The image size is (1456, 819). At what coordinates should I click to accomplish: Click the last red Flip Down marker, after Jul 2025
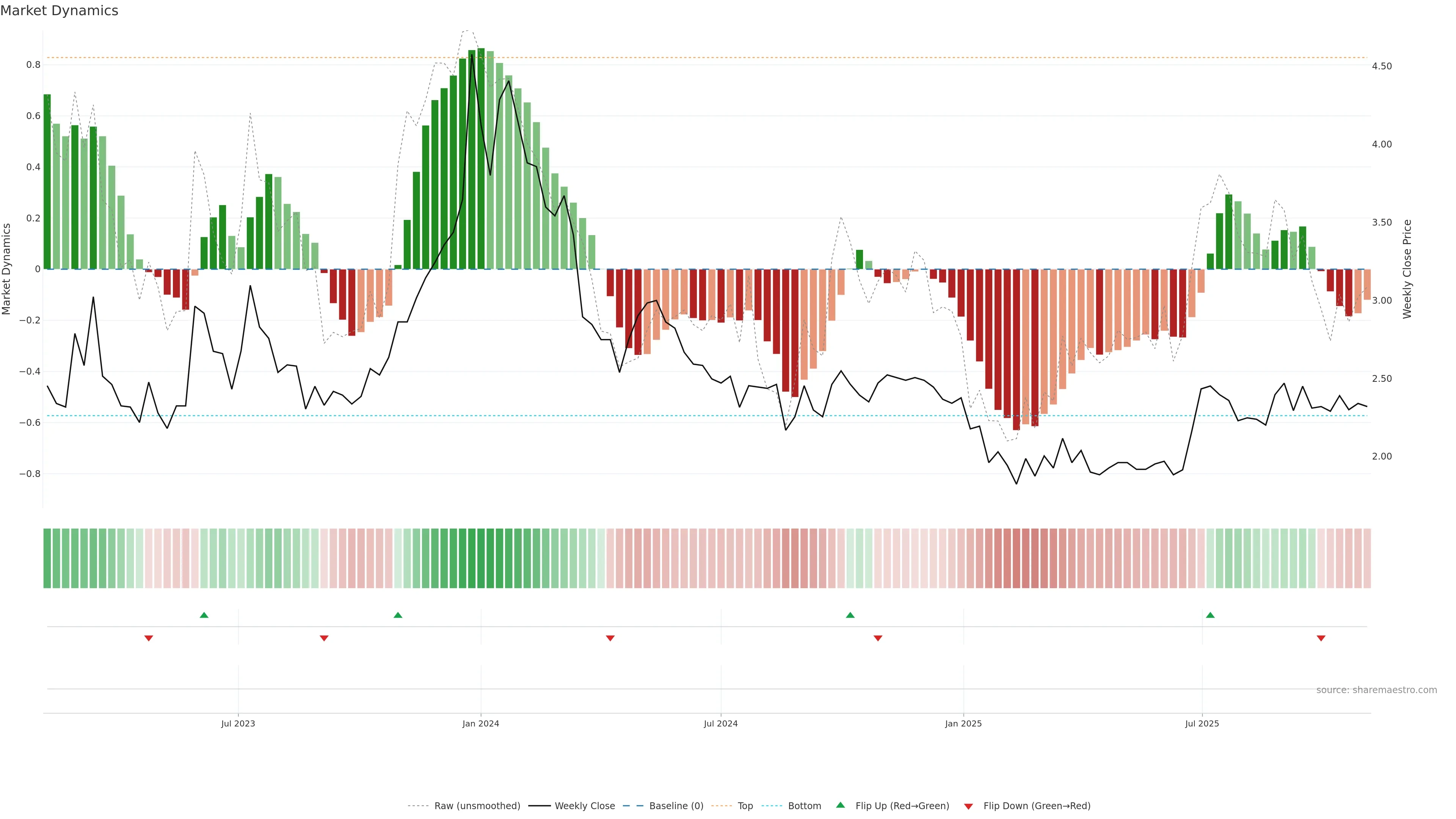tap(1321, 638)
